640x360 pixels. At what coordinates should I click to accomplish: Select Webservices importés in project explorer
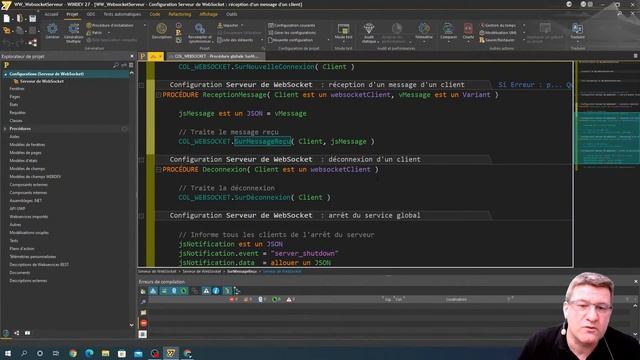(x=29, y=217)
